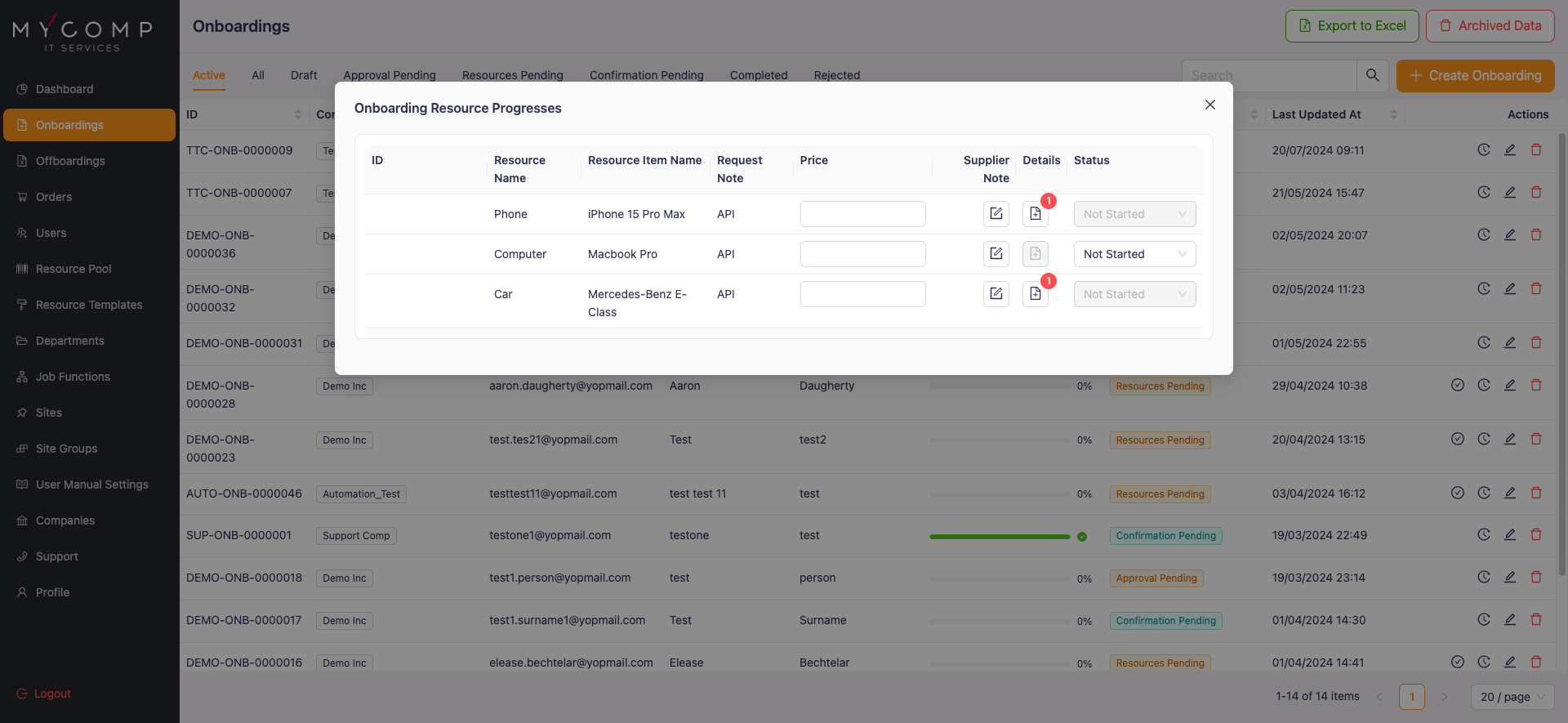This screenshot has height=723, width=1568.
Task: Click the Price field for Macbook Pro
Action: click(862, 254)
